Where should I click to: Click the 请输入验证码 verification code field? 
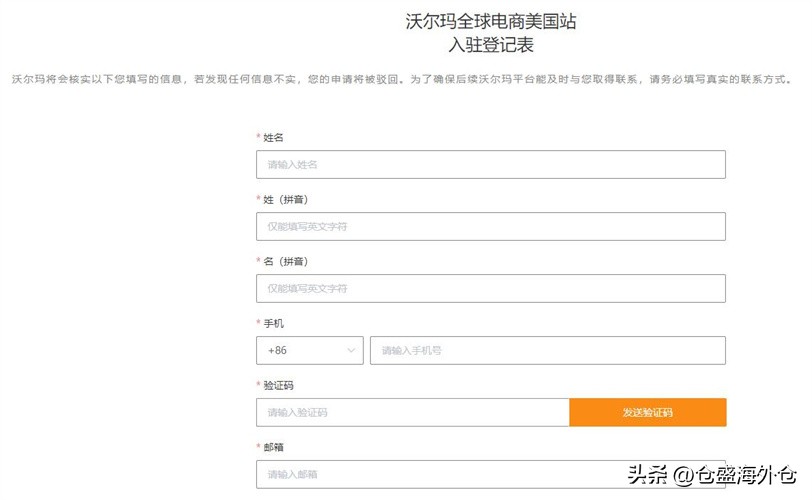pyautogui.click(x=413, y=413)
